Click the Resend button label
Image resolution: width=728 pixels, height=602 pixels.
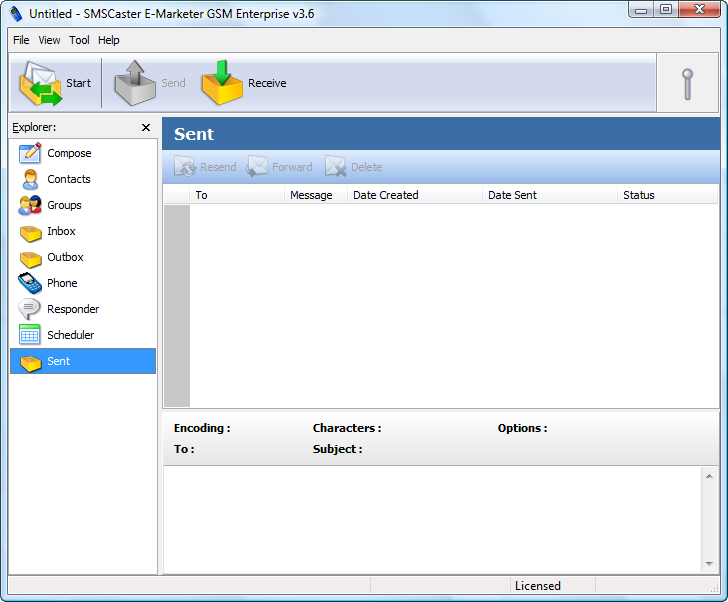(x=218, y=167)
